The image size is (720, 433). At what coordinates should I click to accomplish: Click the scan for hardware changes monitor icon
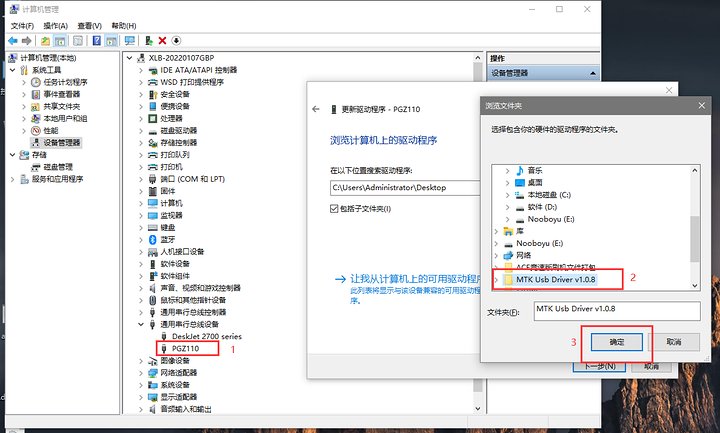point(129,41)
